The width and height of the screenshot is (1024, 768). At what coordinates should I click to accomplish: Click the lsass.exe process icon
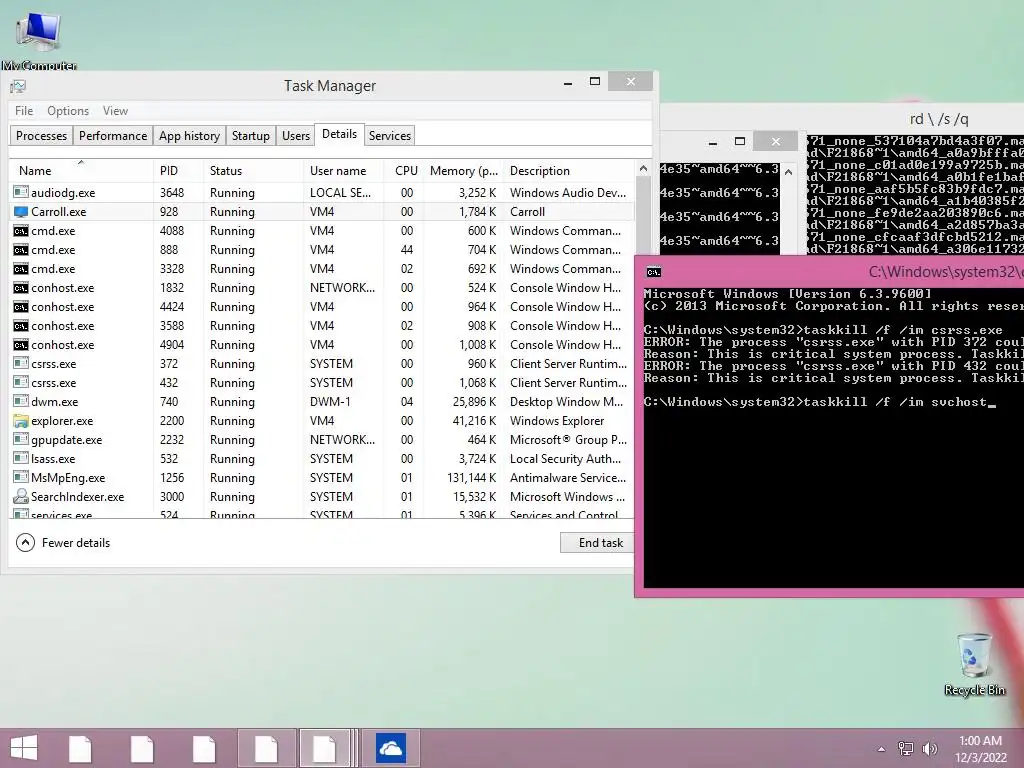pos(21,458)
